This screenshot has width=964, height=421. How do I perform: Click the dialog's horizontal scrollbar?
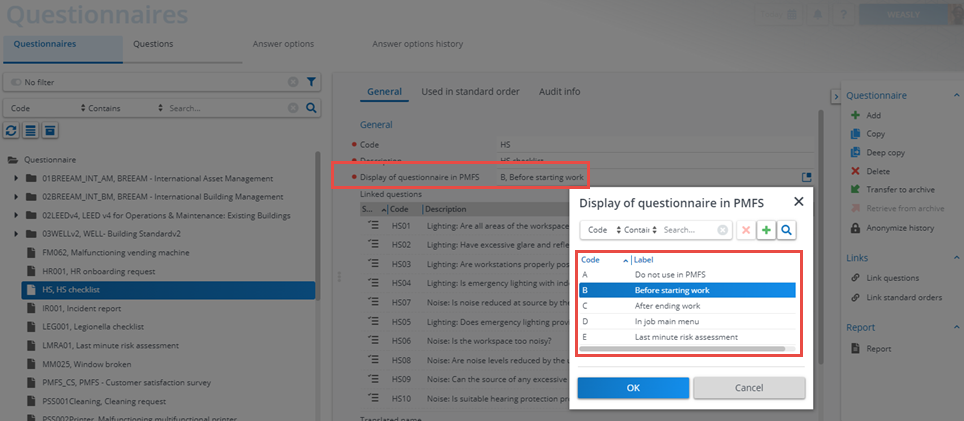pyautogui.click(x=685, y=349)
